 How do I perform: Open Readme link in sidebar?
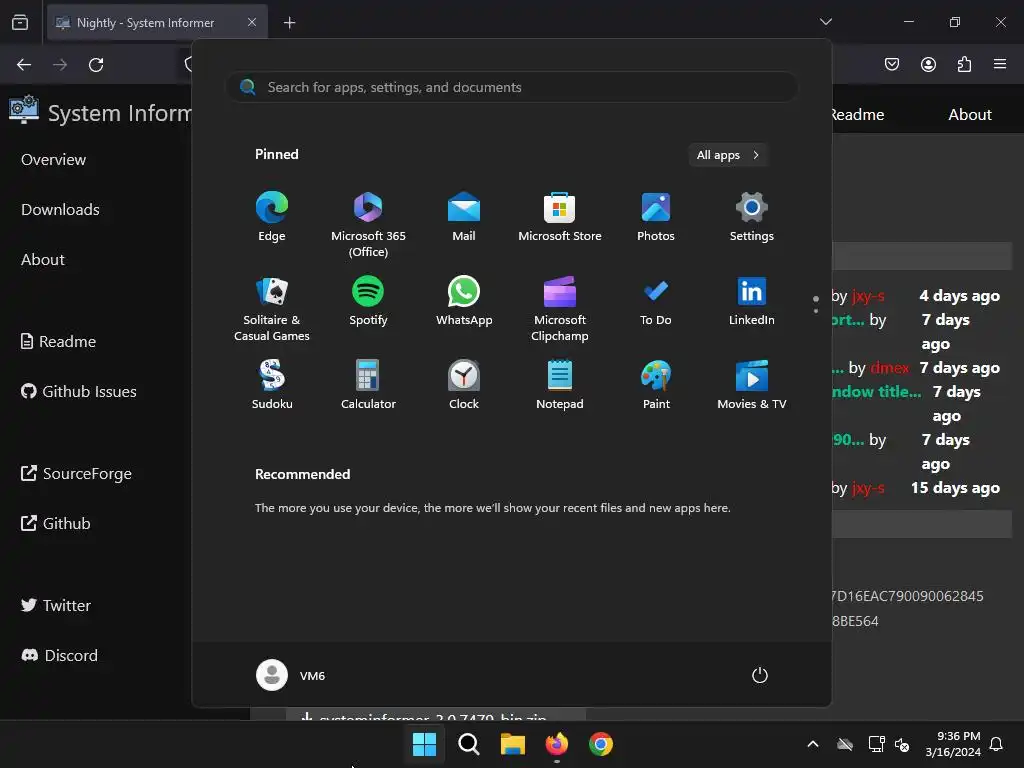click(59, 342)
